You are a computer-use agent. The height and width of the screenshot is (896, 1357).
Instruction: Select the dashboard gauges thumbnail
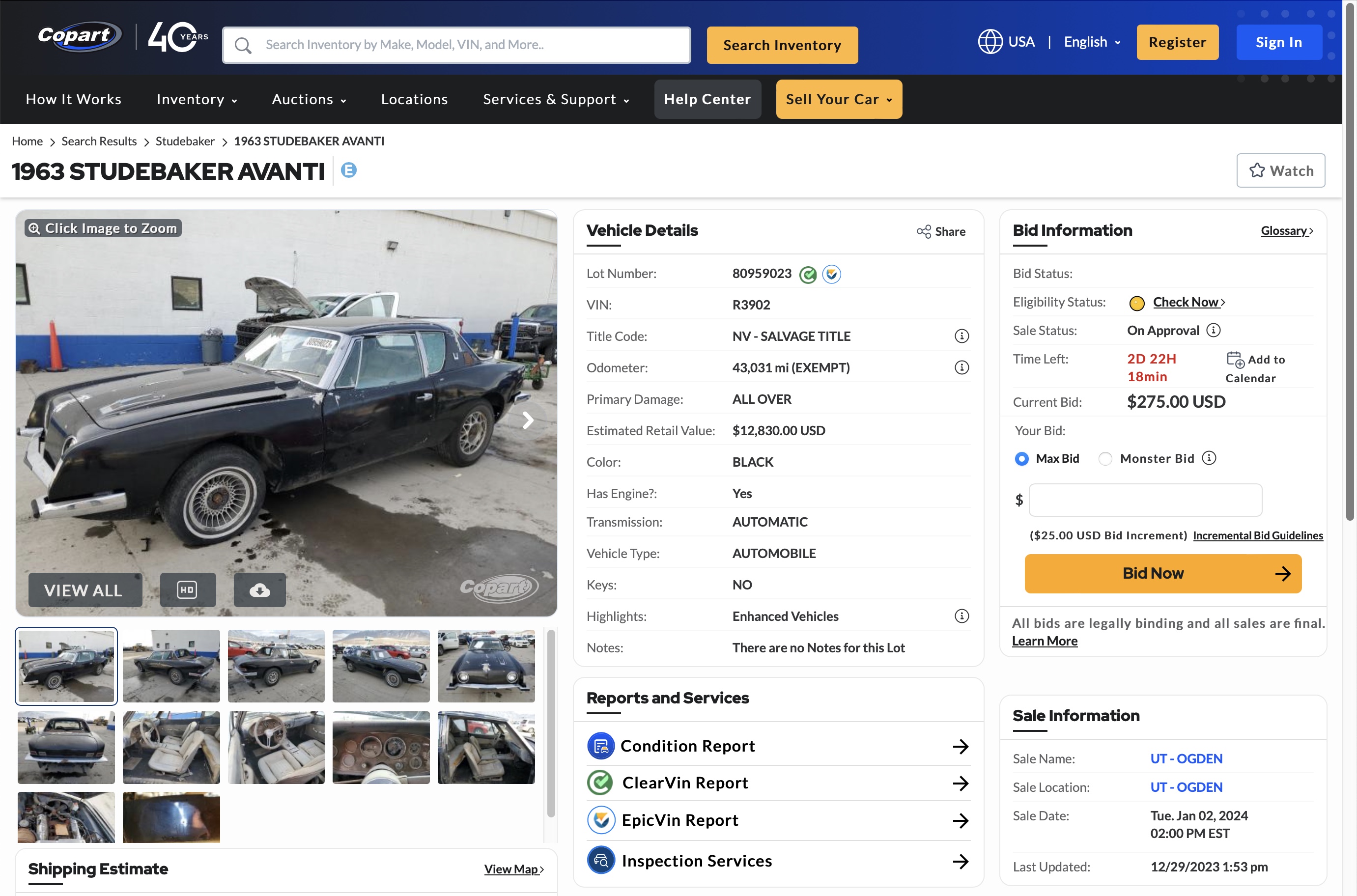[x=381, y=748]
